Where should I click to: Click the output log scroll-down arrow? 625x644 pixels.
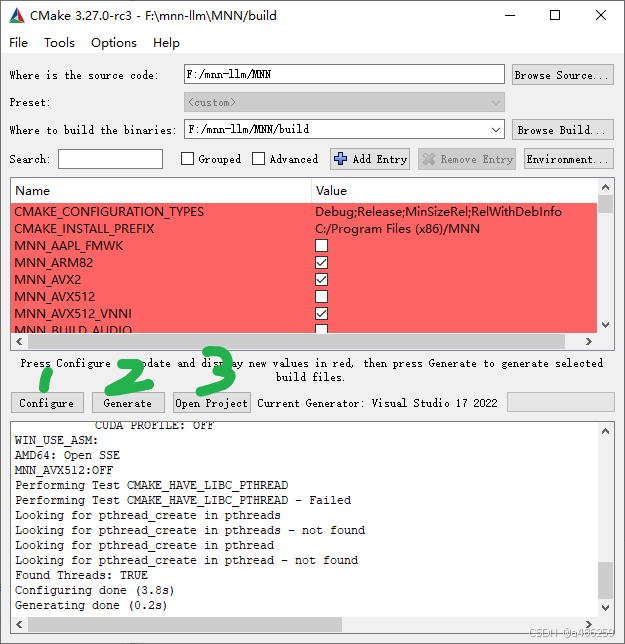(605, 607)
